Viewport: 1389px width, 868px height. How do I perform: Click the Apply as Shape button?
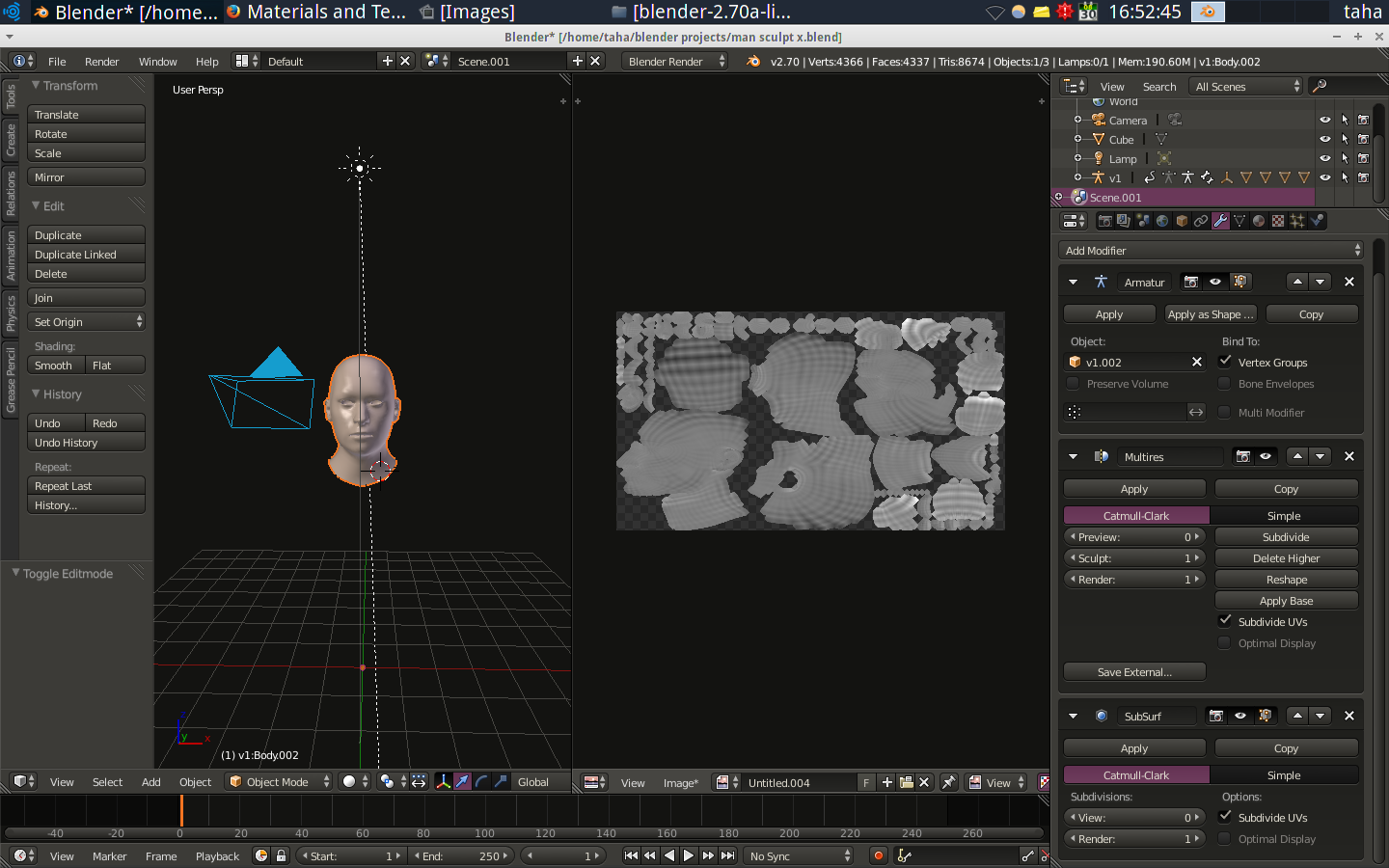tap(1210, 313)
